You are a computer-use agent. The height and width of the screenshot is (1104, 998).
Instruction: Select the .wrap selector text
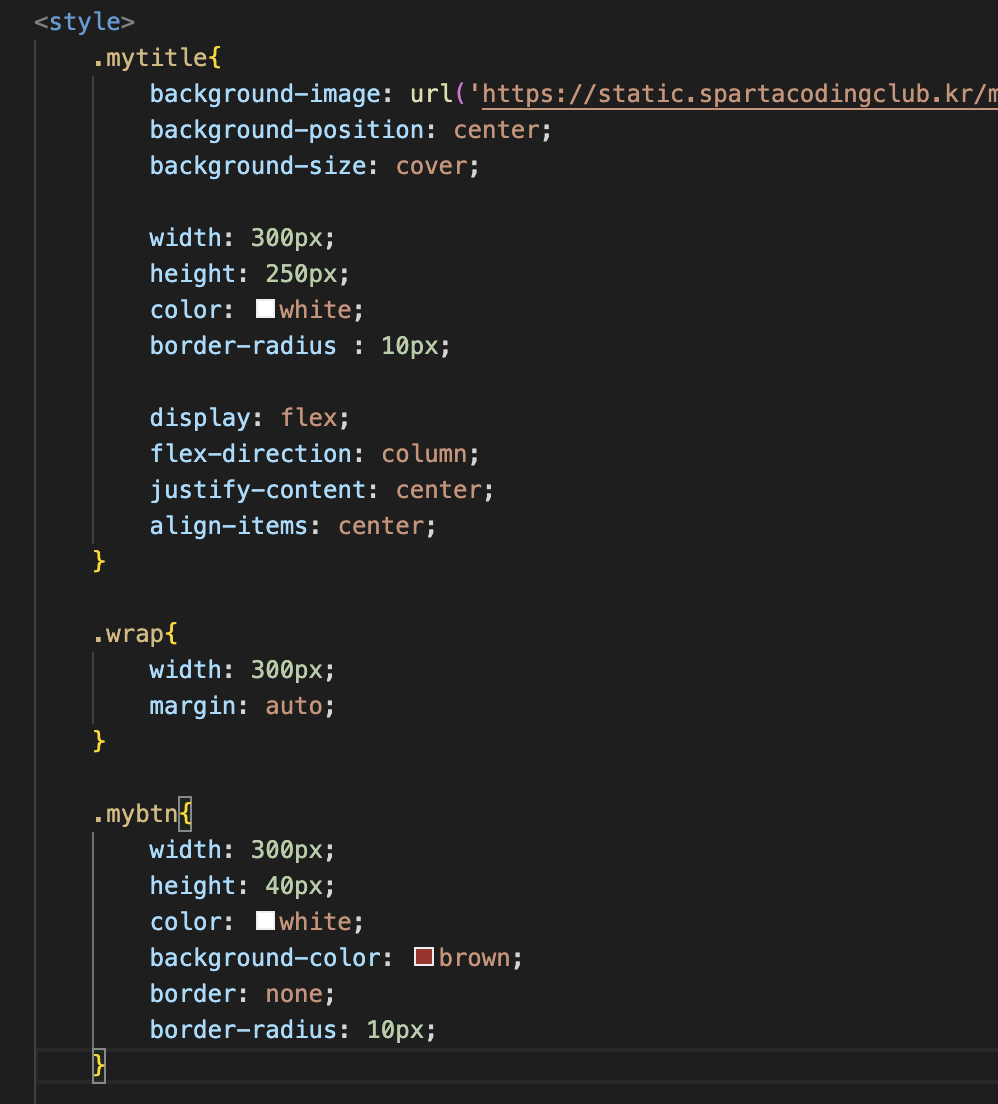(x=128, y=634)
